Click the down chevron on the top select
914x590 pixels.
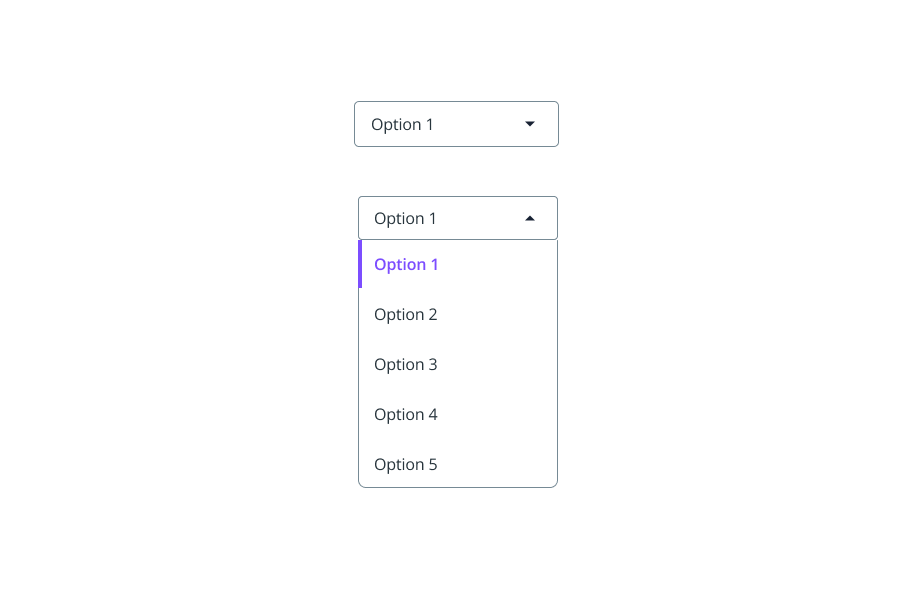(x=530, y=123)
